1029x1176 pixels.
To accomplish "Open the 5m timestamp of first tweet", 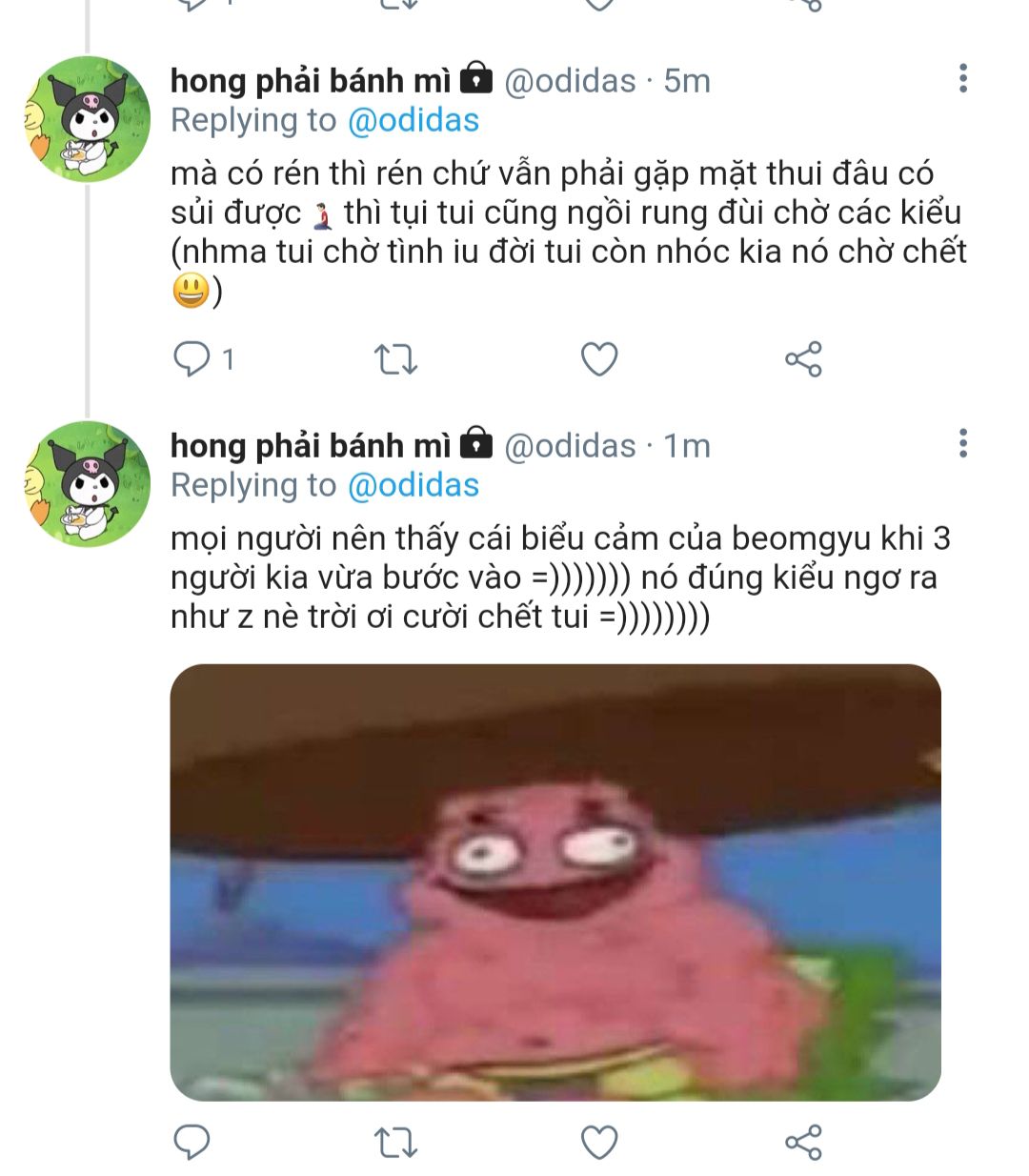I will pyautogui.click(x=687, y=81).
